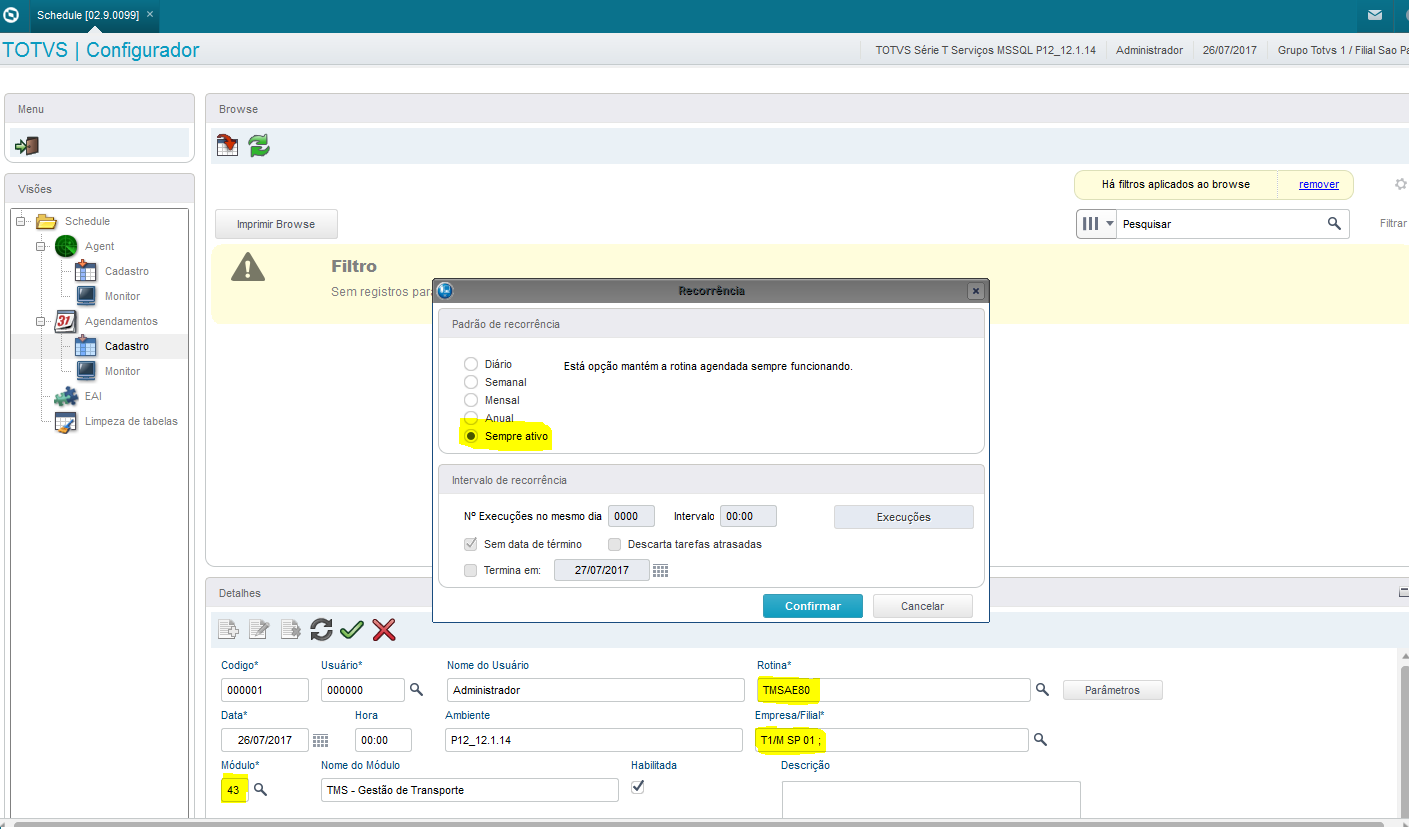Click the green refresh arrows icon in Browse toolbar

(259, 146)
